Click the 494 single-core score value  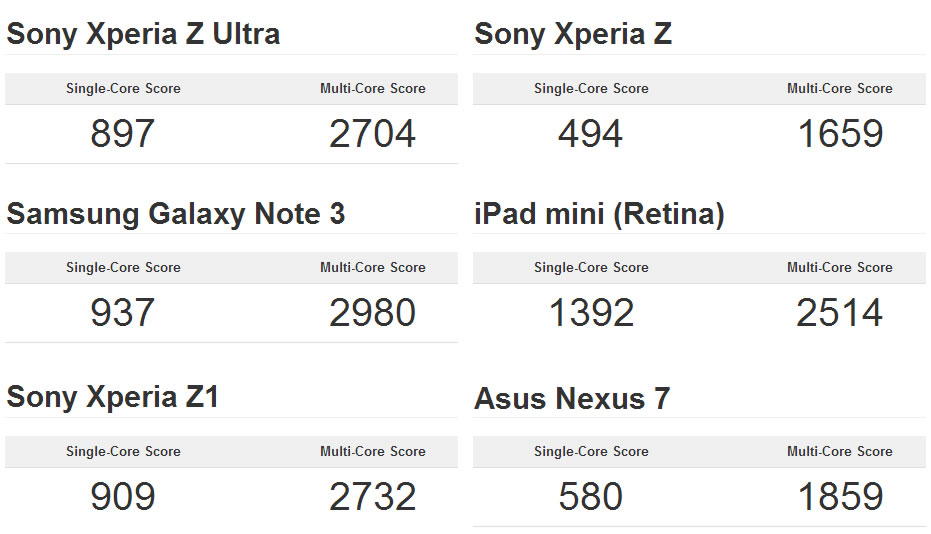(590, 134)
